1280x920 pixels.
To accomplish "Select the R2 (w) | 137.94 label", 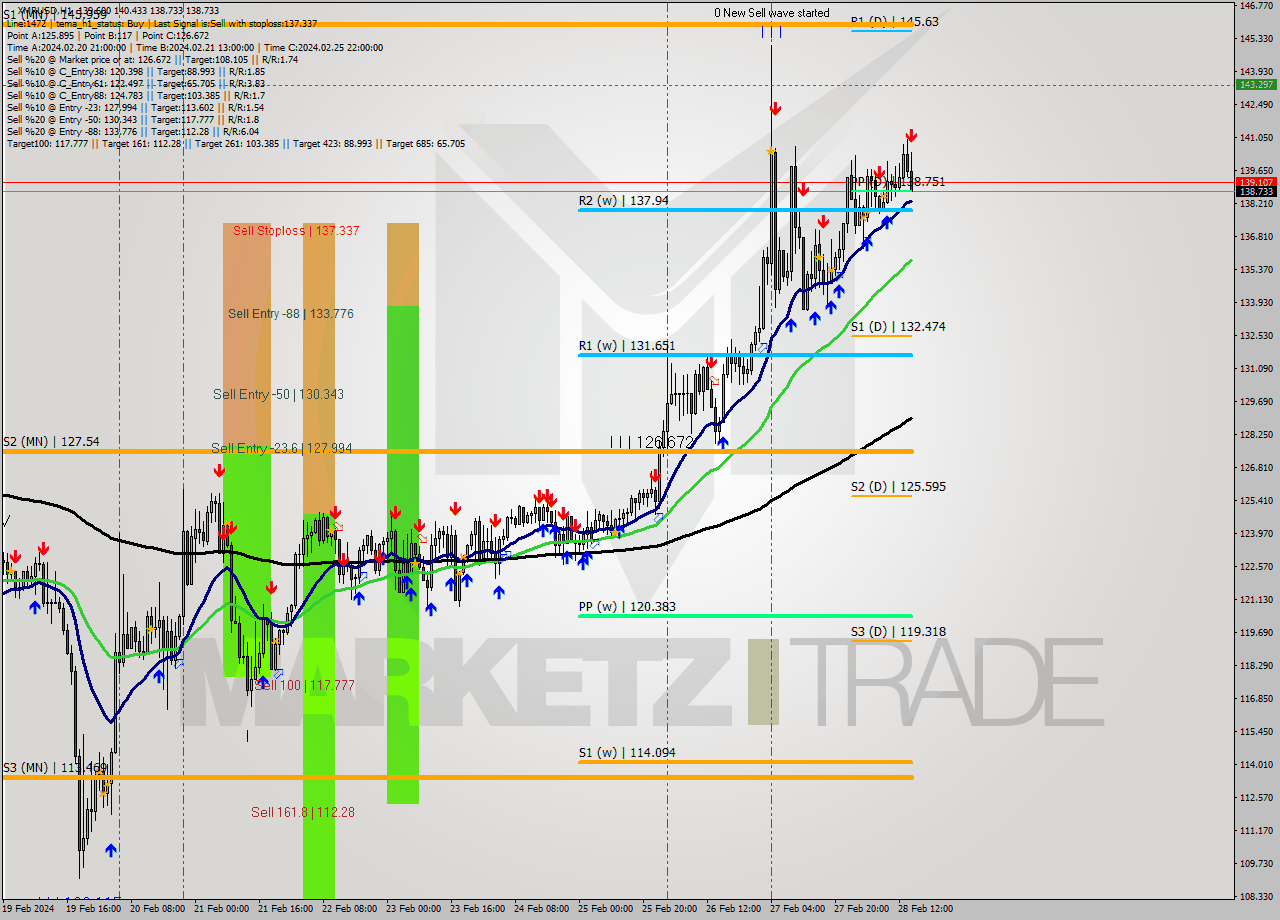I will click(623, 201).
